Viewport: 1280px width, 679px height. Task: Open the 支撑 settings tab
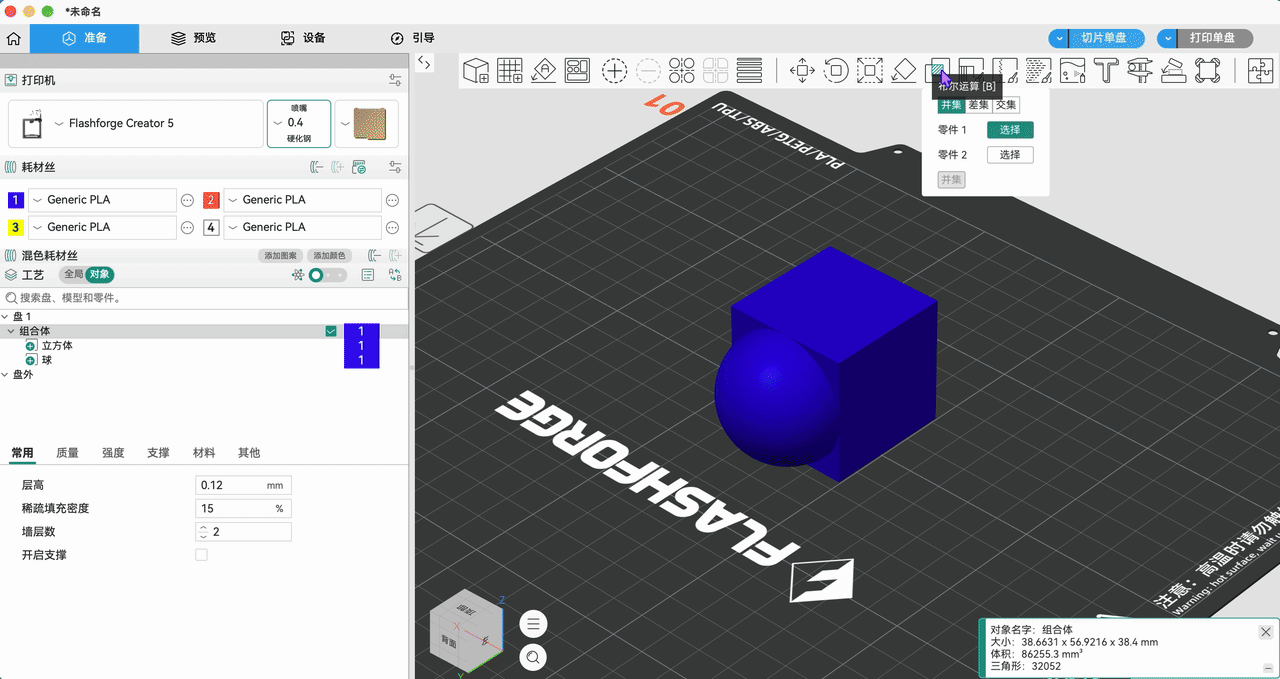tap(158, 453)
